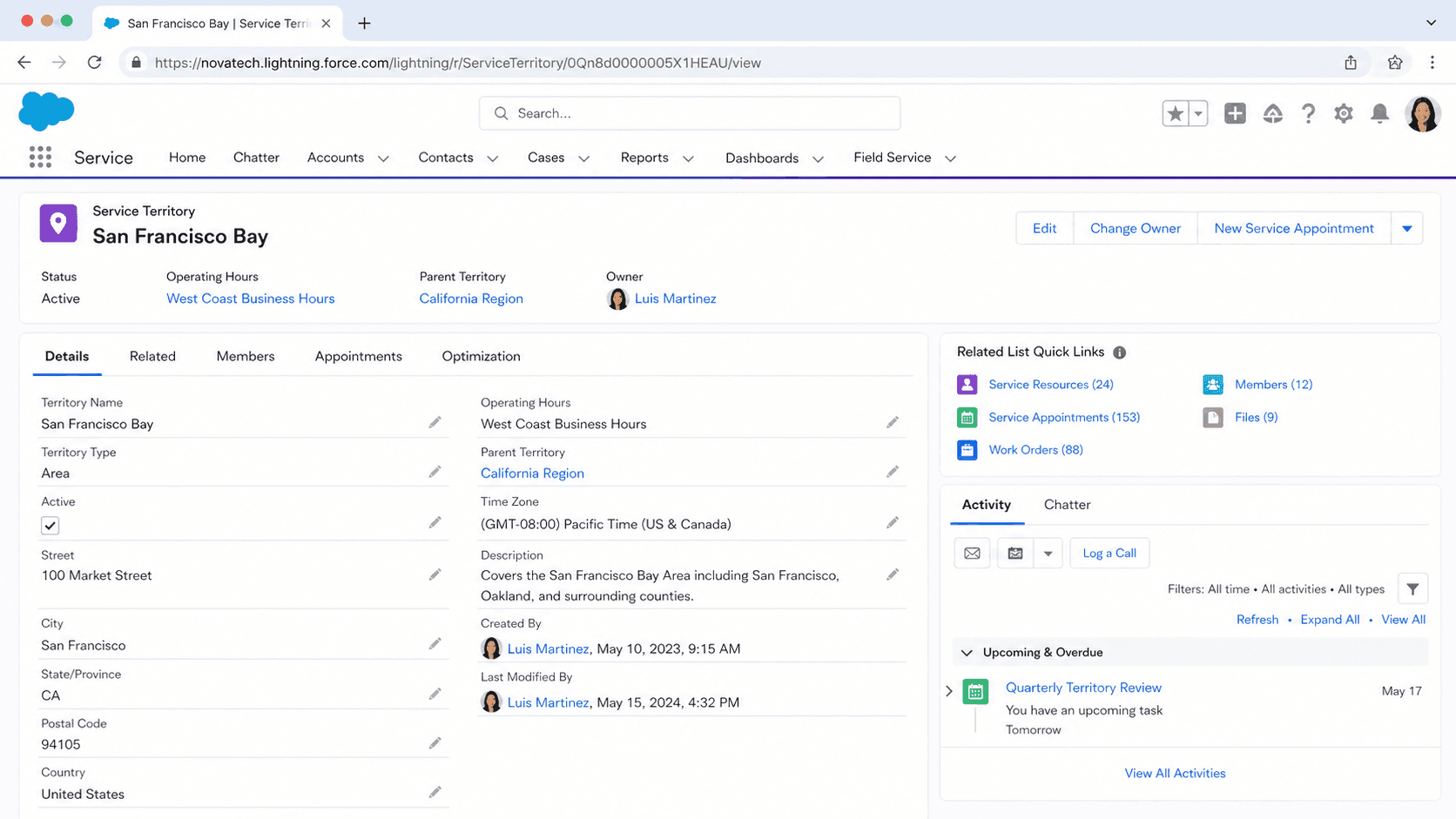
Task: Click the email icon in Activity
Action: pos(972,554)
